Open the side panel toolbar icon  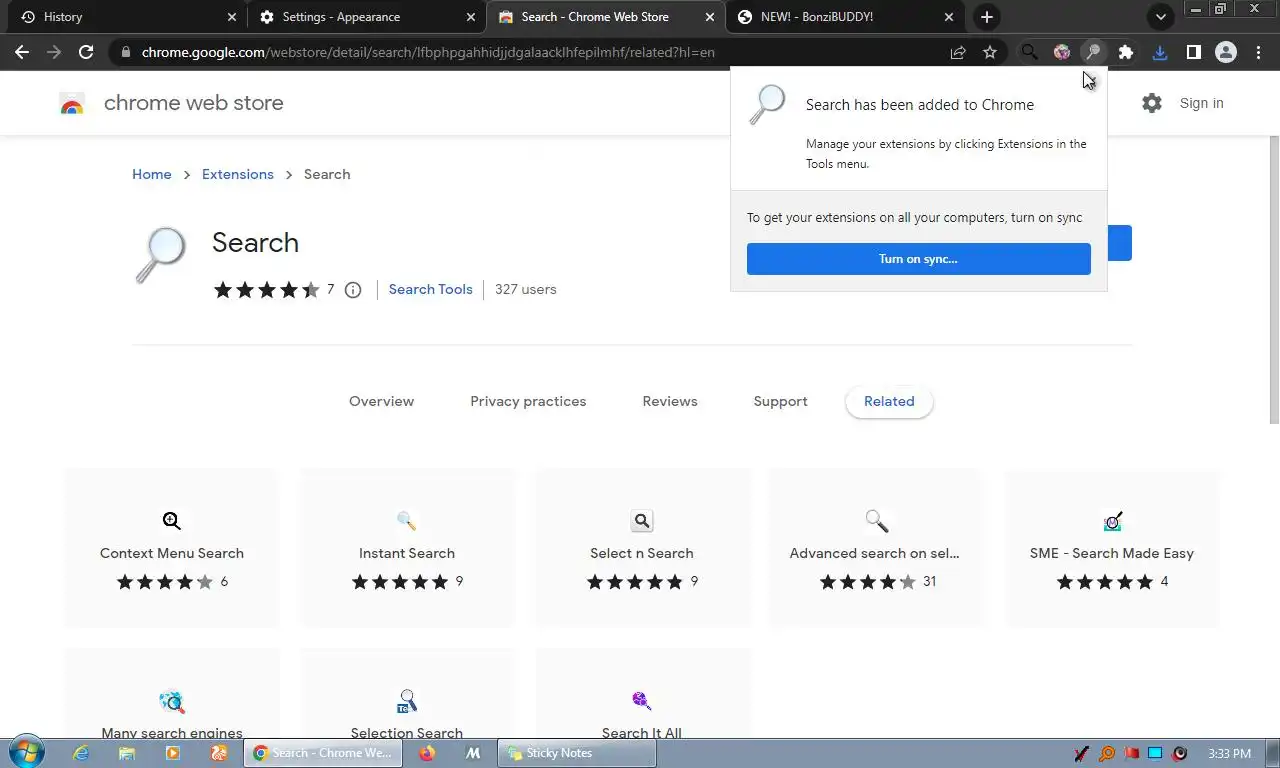point(1193,52)
